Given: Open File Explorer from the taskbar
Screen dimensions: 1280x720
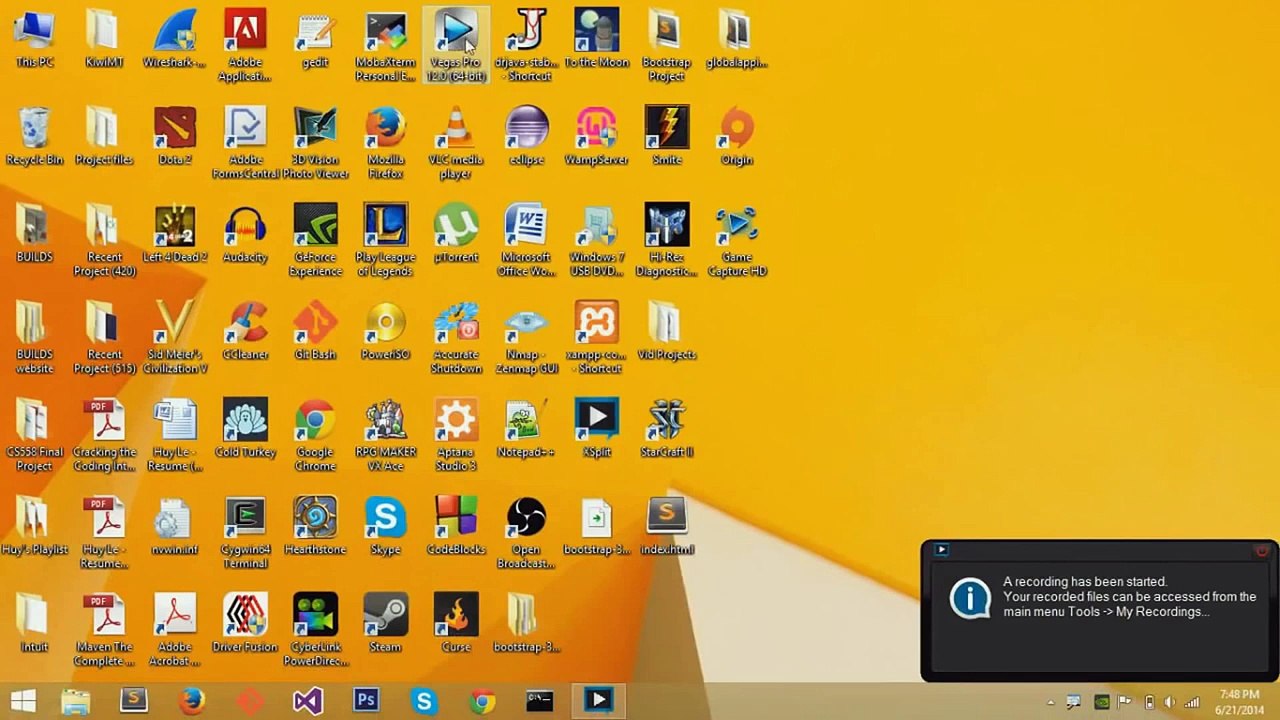Looking at the screenshot, I should point(76,701).
